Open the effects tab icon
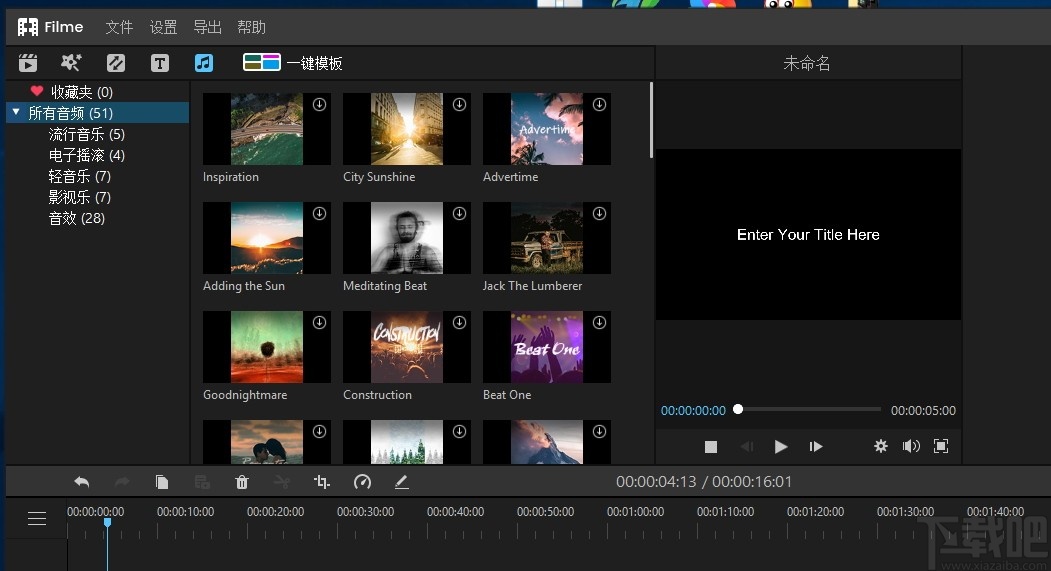1051x571 pixels. 71,63
